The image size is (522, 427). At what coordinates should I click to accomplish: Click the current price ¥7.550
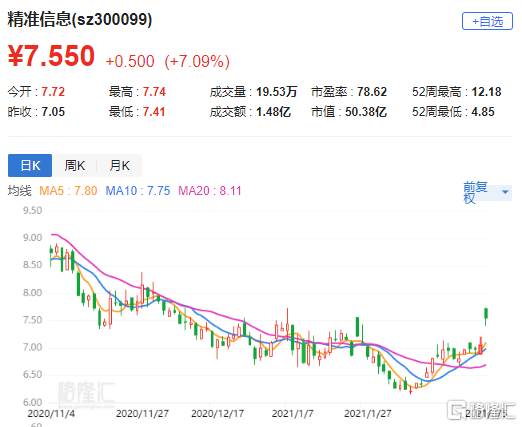pos(51,56)
